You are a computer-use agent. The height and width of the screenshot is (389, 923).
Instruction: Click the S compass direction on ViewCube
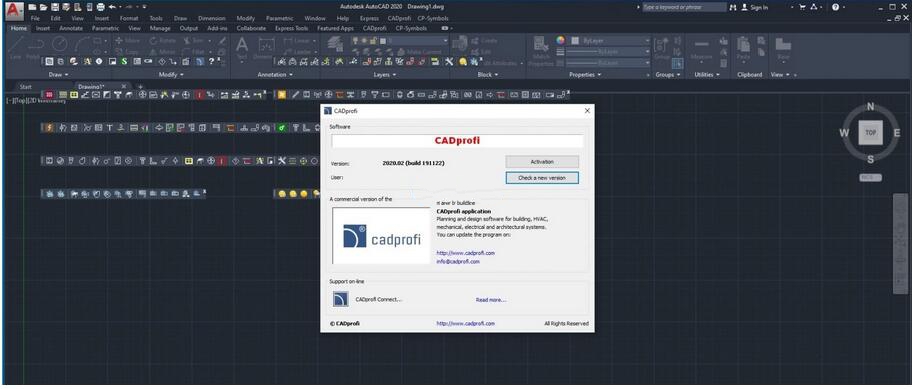pyautogui.click(x=871, y=159)
